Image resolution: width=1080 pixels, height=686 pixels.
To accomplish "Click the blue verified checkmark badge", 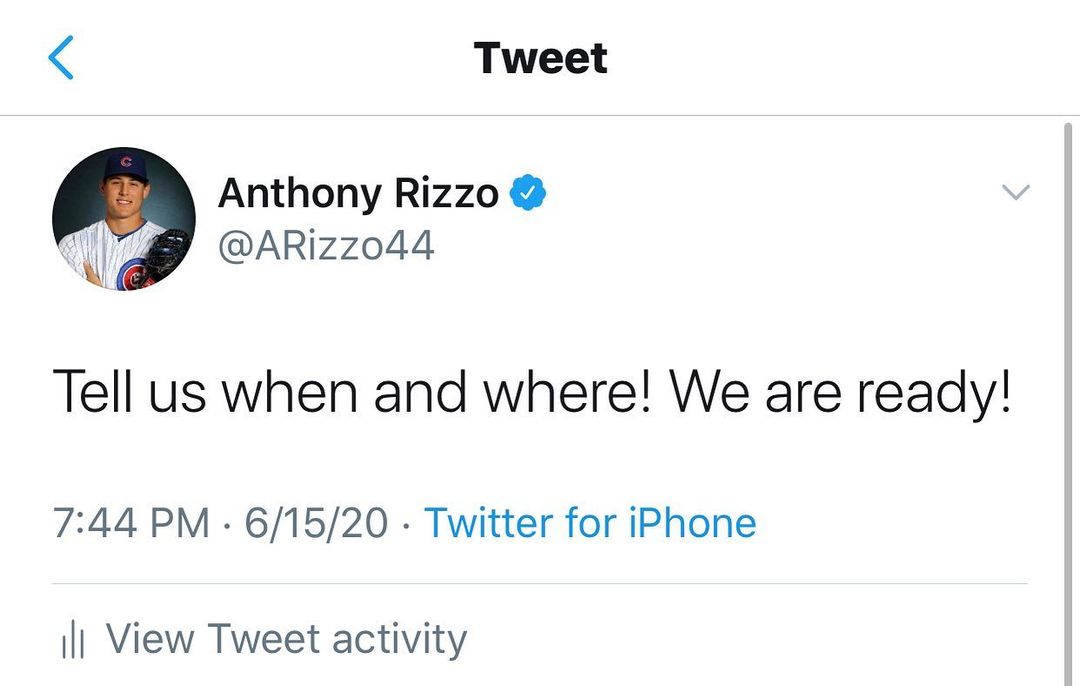I will point(528,192).
